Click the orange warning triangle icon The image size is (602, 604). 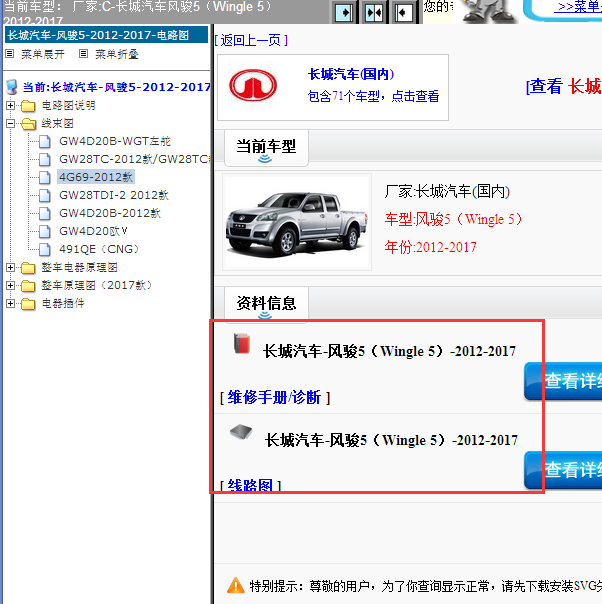(x=235, y=586)
